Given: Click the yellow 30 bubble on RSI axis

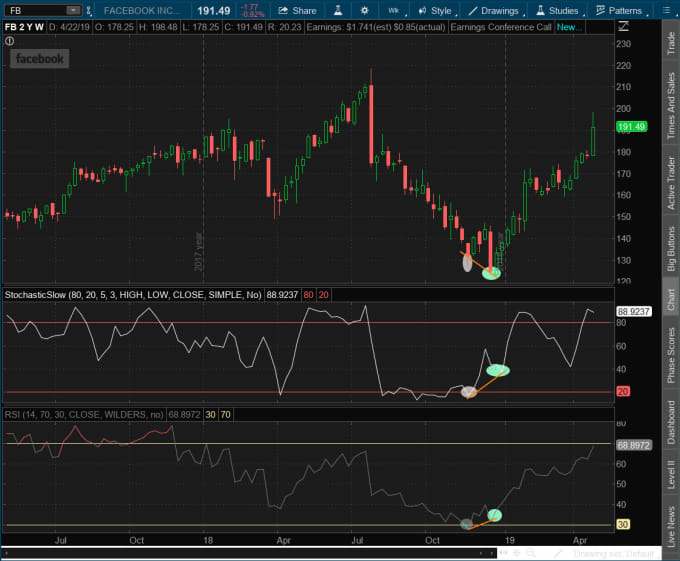Looking at the screenshot, I should pyautogui.click(x=623, y=525).
